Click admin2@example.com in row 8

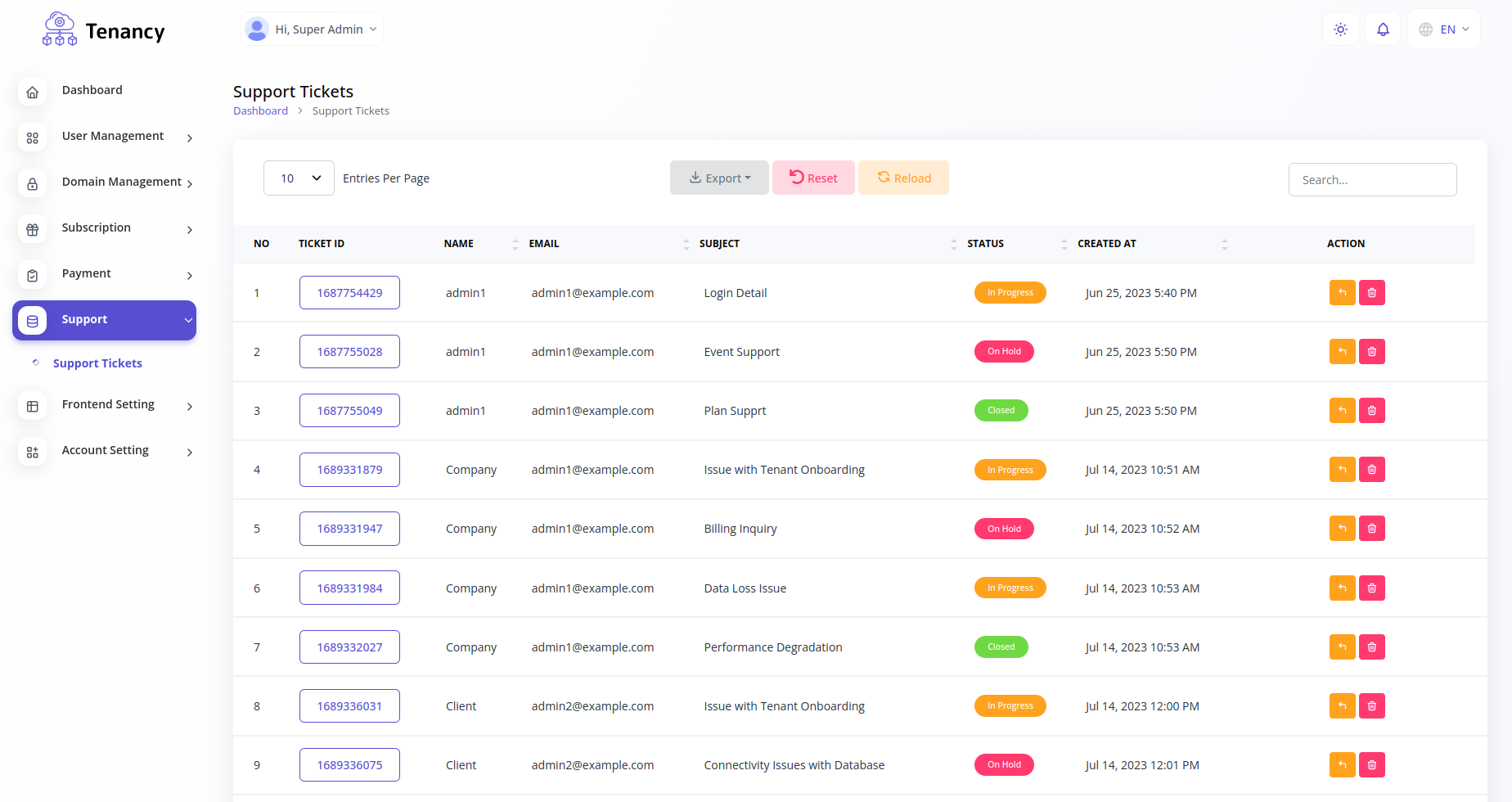pos(592,706)
